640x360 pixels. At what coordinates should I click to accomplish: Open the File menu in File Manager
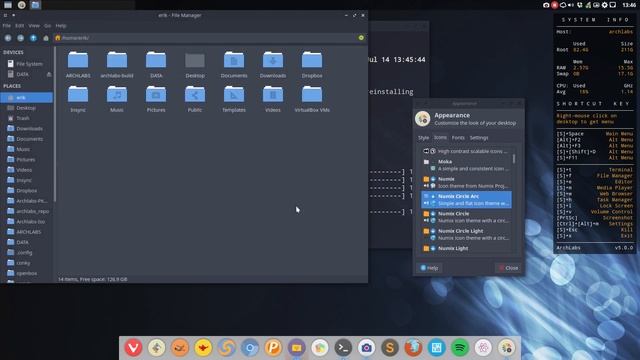(x=7, y=26)
